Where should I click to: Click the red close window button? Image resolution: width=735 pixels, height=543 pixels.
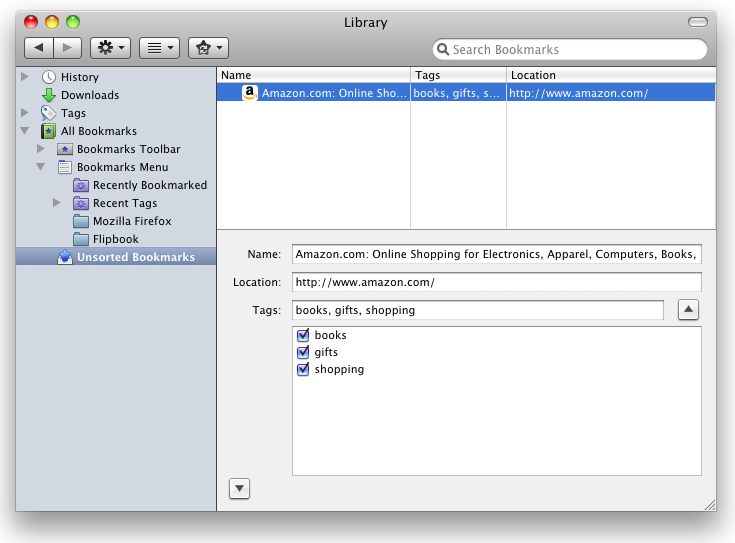click(31, 22)
